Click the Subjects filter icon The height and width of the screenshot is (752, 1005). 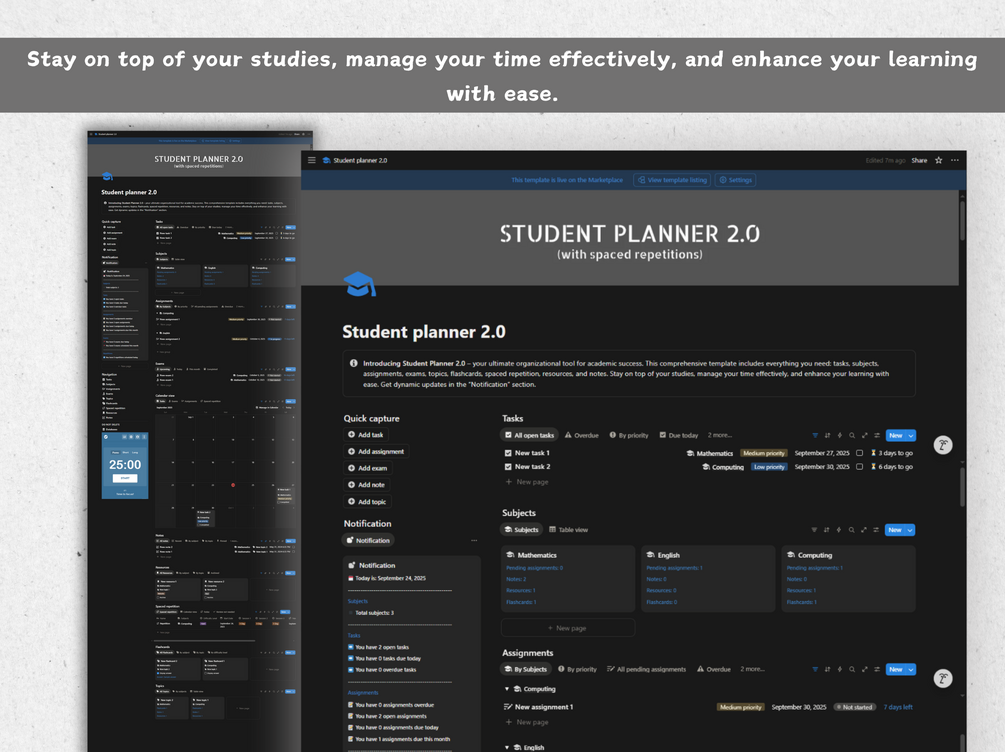tap(814, 530)
